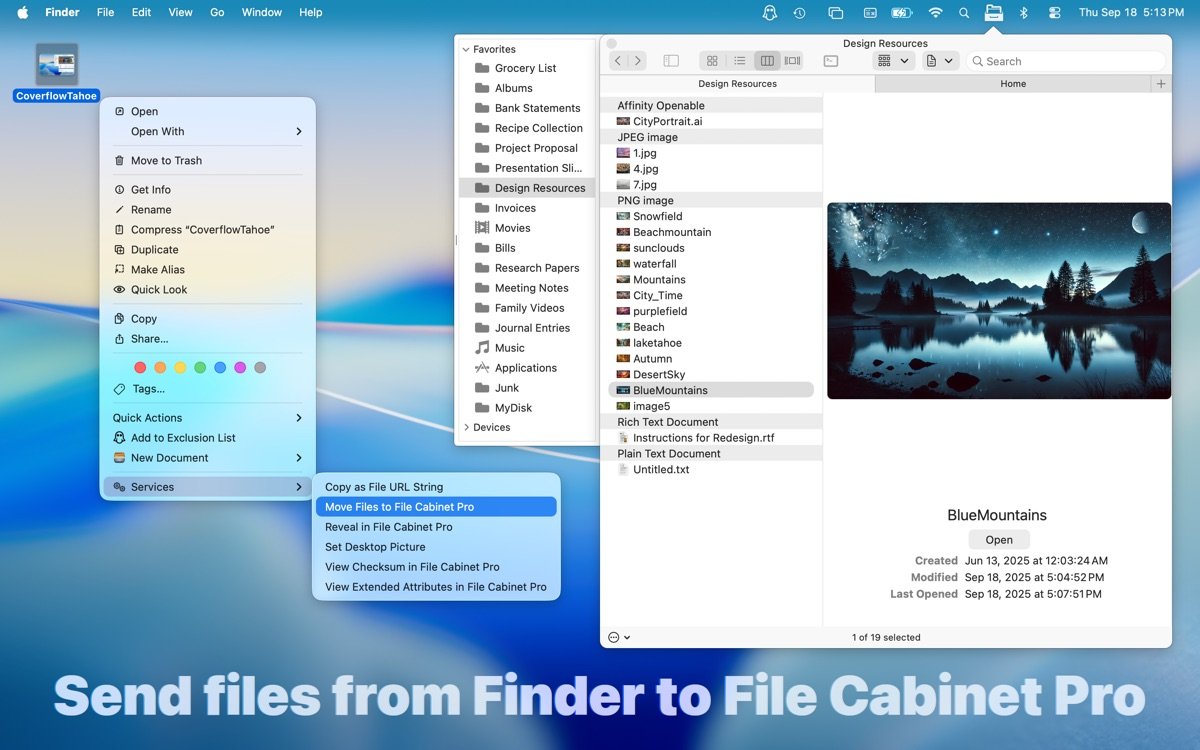Toggle gallery view mode

tap(793, 61)
